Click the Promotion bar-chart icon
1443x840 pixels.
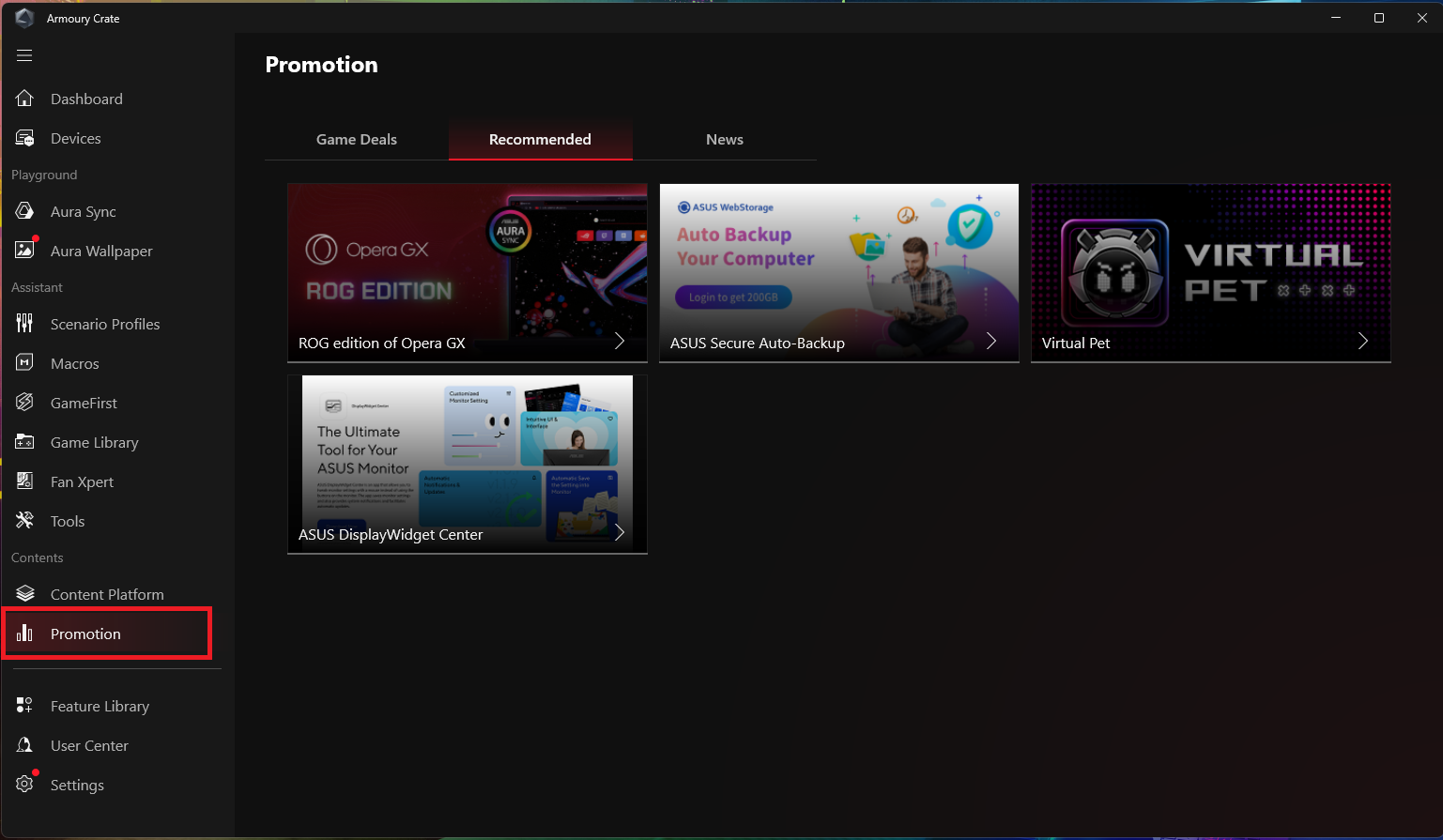(x=25, y=634)
